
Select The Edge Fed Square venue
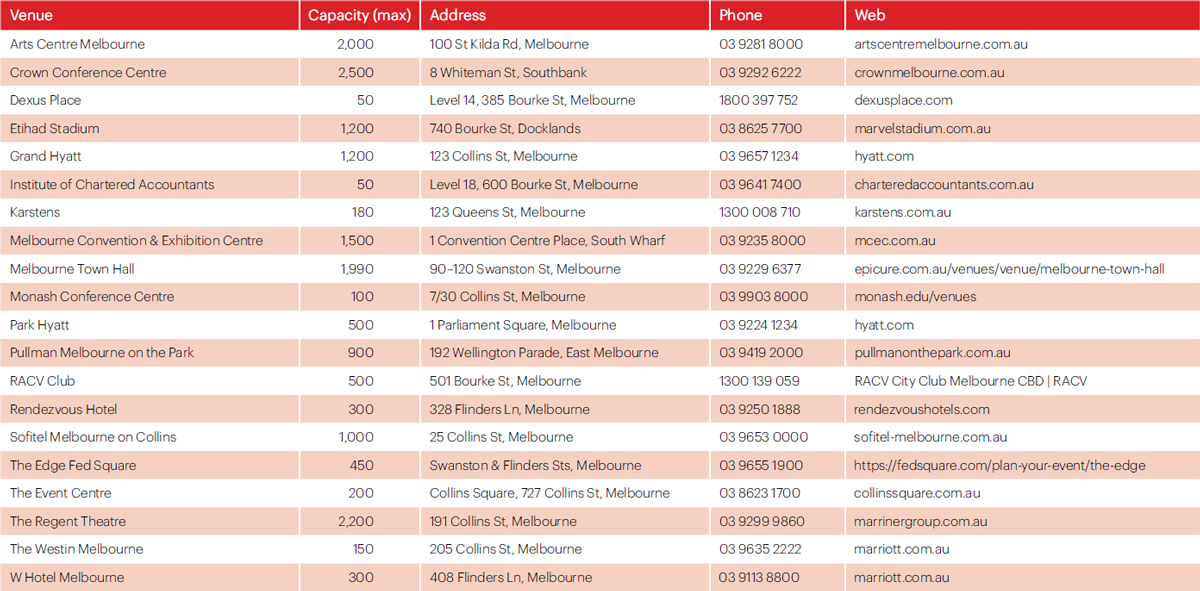coord(73,465)
